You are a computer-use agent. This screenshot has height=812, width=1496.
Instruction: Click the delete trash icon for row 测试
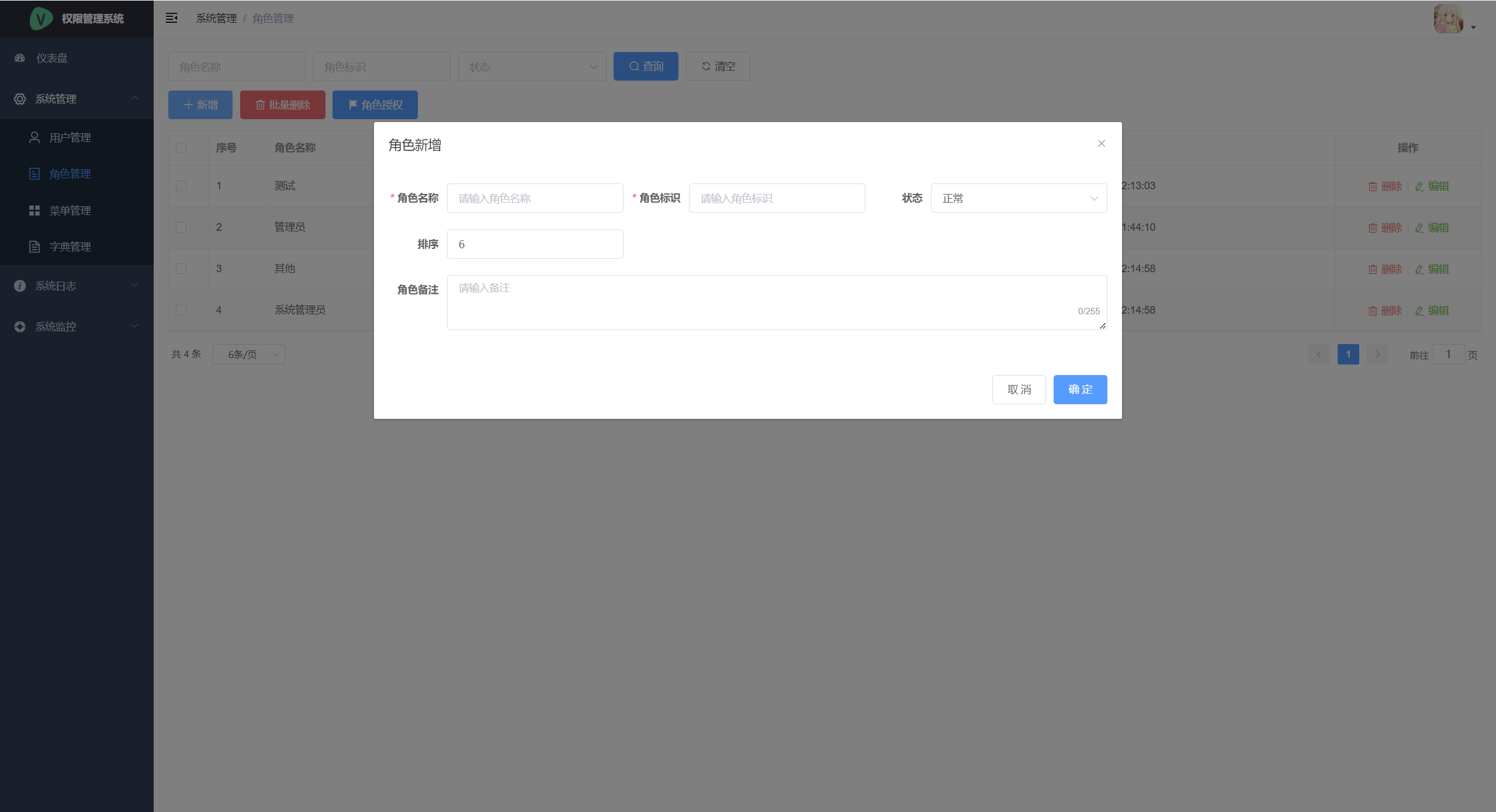pos(1372,186)
